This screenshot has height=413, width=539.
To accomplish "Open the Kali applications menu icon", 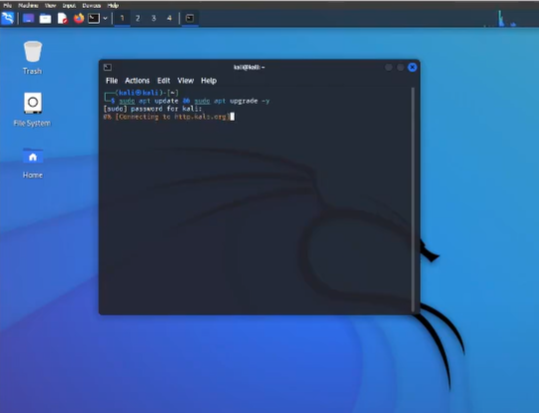I will (x=8, y=18).
